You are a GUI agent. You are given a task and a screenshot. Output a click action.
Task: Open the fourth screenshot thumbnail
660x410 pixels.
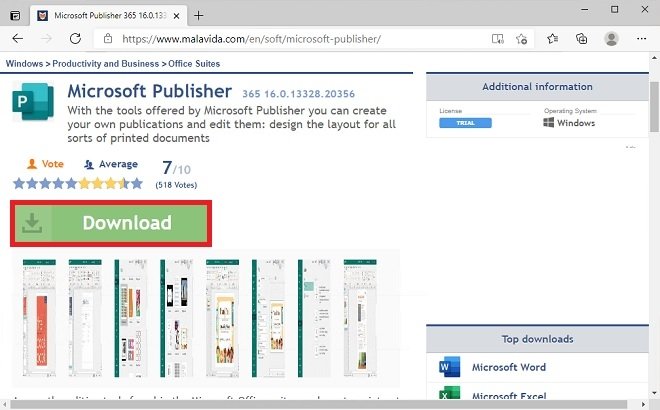pyautogui.click(x=177, y=318)
